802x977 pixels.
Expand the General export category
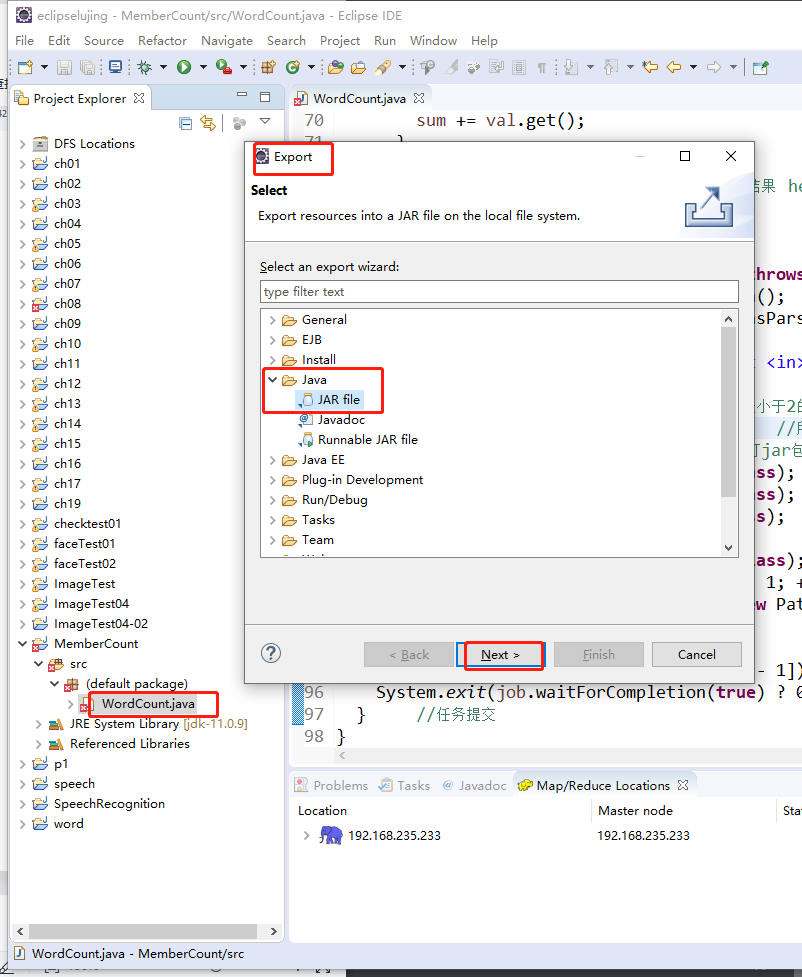[x=272, y=320]
